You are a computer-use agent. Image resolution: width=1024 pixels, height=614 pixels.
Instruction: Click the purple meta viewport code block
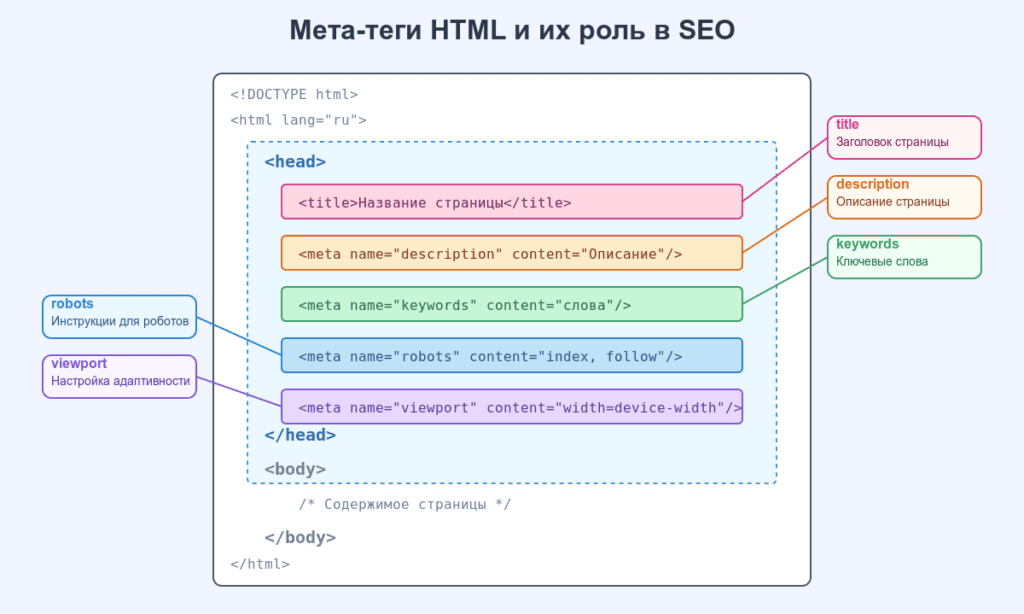point(511,407)
